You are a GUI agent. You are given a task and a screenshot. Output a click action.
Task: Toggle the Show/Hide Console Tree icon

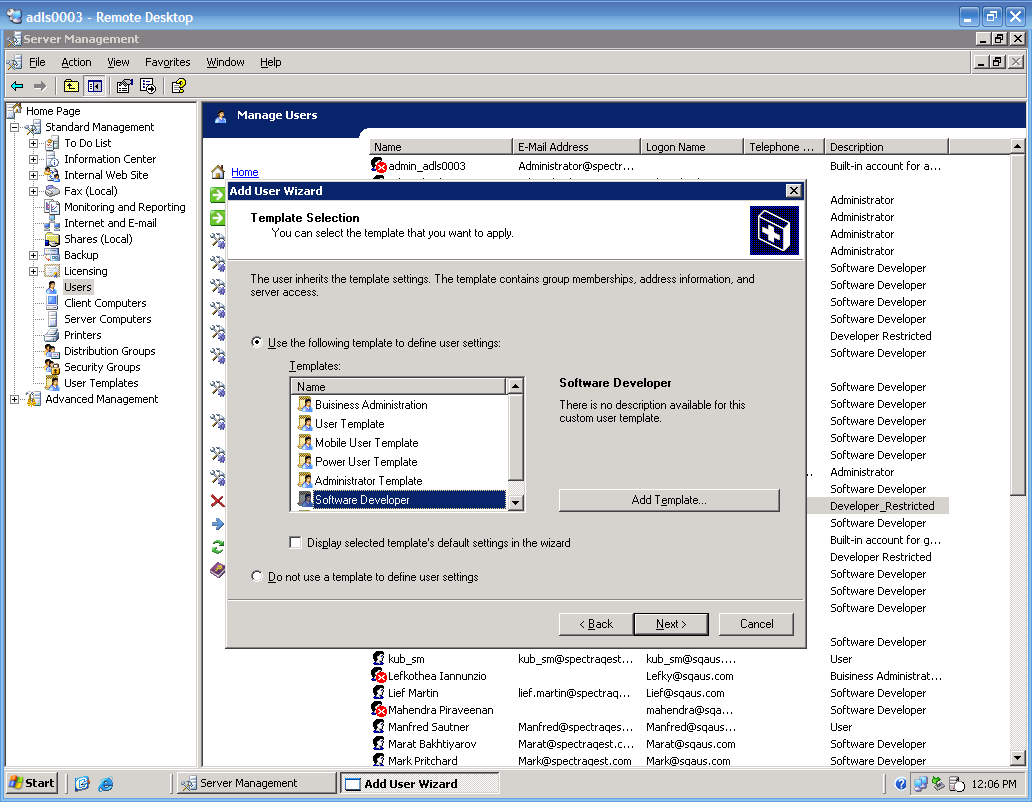coord(94,86)
